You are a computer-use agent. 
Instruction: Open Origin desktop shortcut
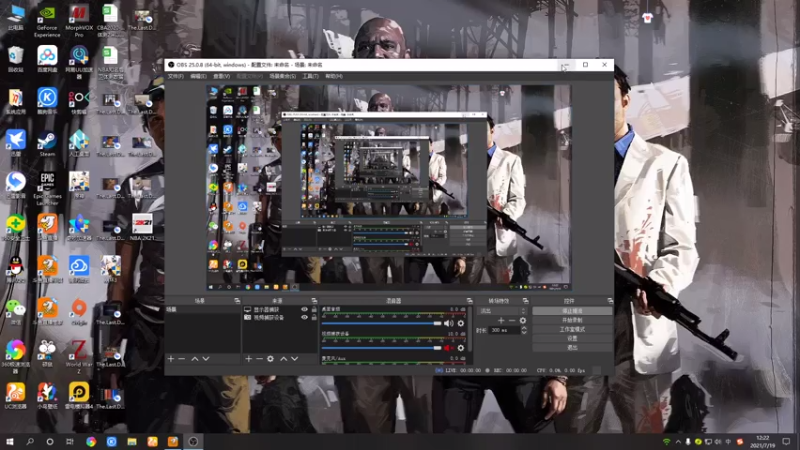coord(79,311)
